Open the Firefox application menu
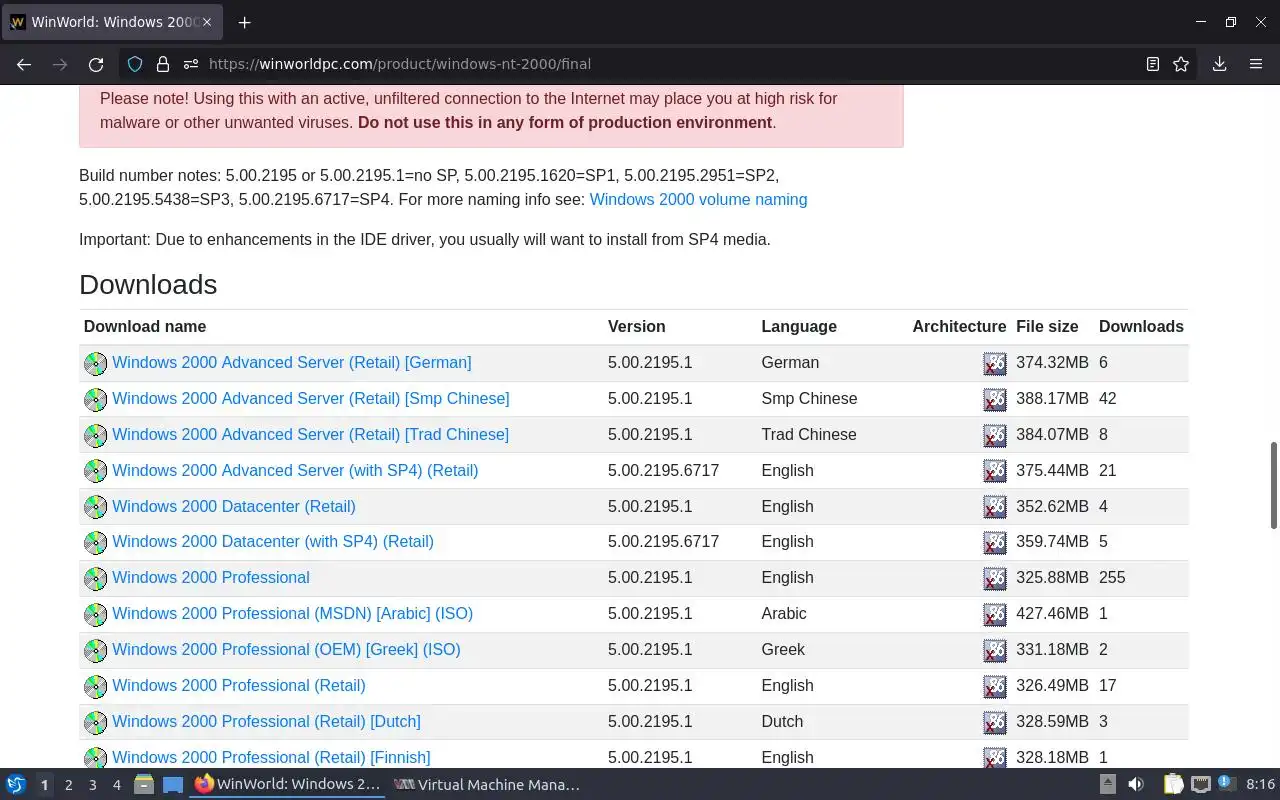Screen dimensions: 1280x800 point(1256,64)
